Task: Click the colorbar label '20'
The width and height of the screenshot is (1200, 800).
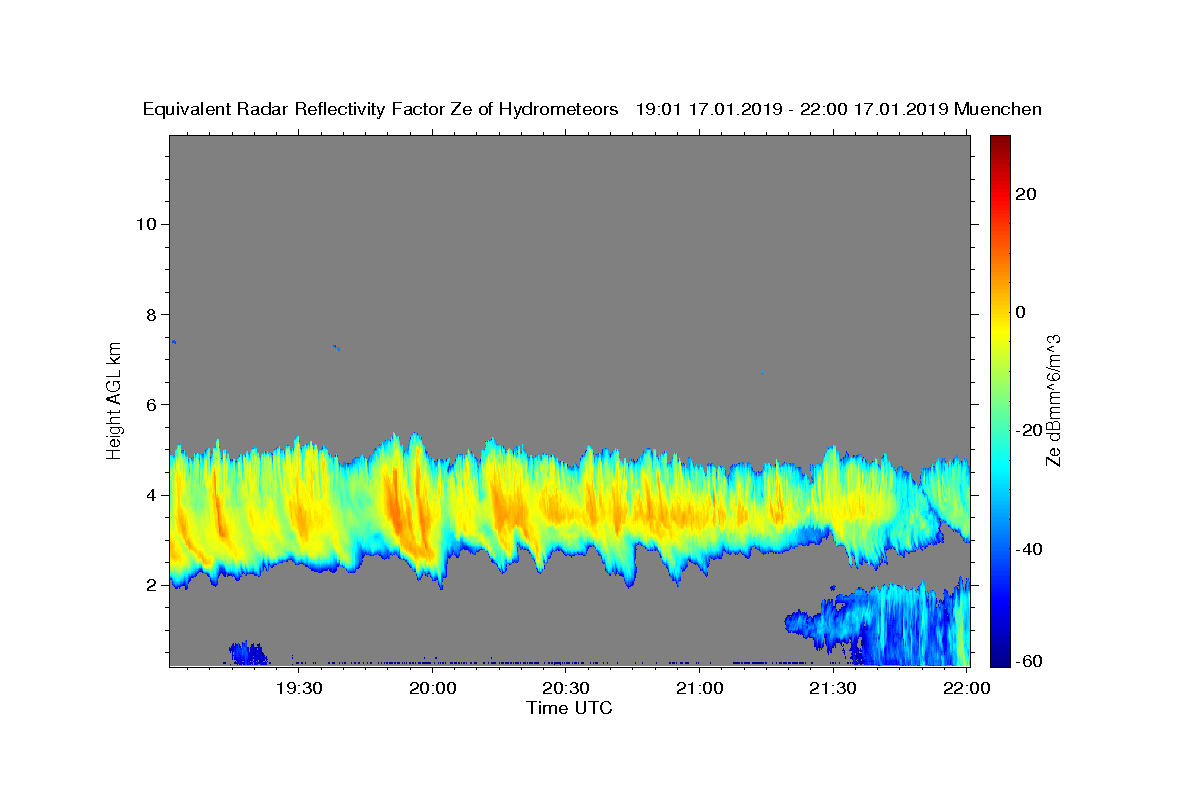Action: pos(1025,194)
